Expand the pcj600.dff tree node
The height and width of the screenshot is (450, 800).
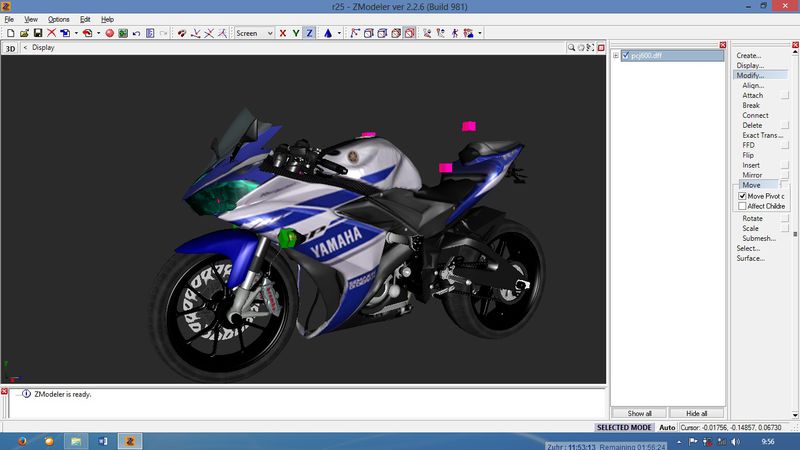point(616,56)
